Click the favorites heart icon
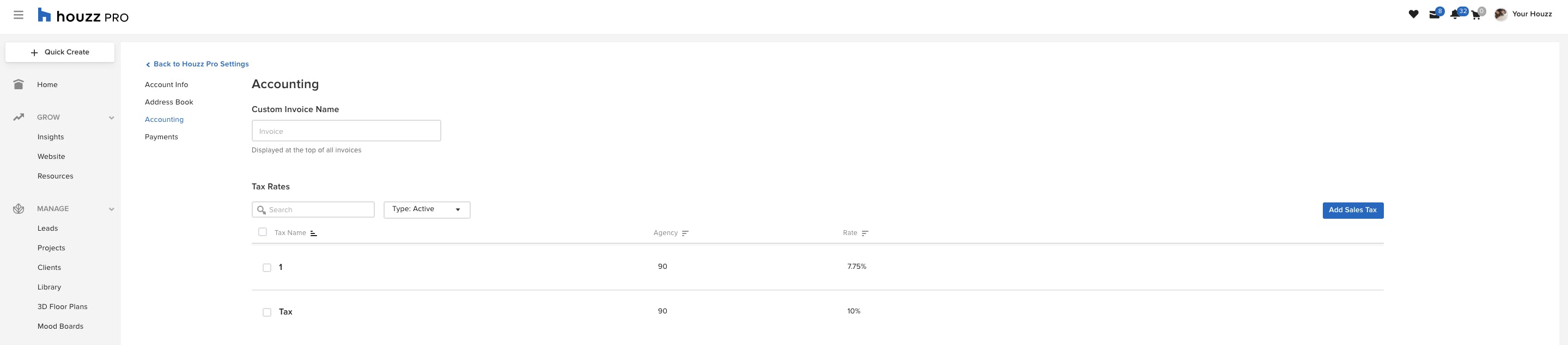Screen dimensions: 1568x345 [x=1413, y=14]
